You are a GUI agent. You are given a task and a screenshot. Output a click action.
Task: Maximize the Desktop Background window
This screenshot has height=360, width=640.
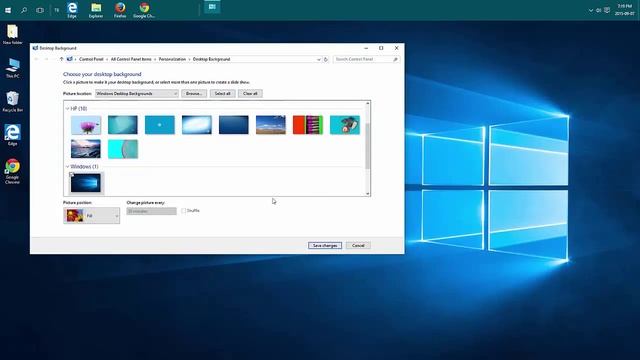381,48
